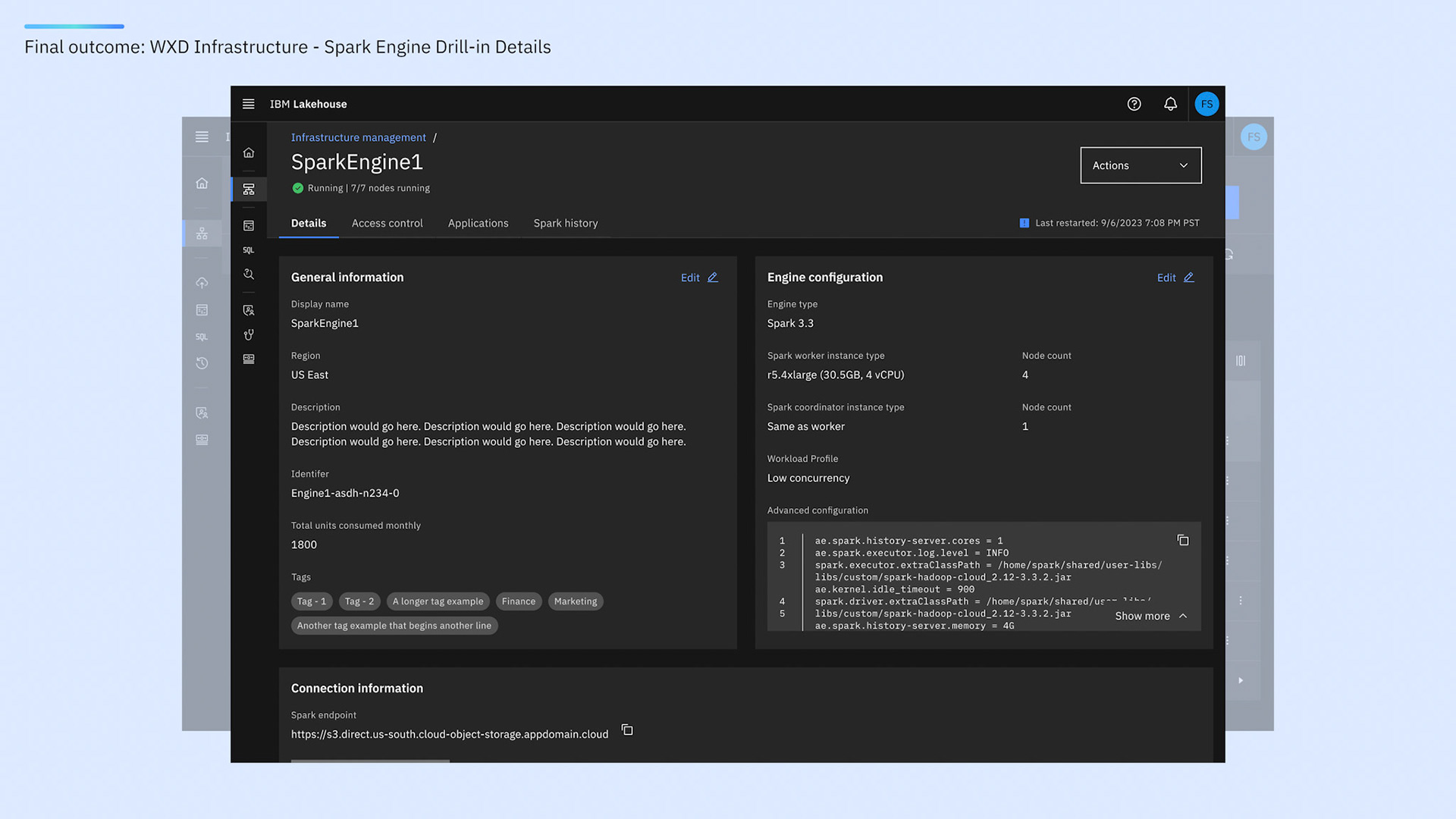Copy the advanced configuration code
Screen dimensions: 1456x819
pyautogui.click(x=1183, y=540)
